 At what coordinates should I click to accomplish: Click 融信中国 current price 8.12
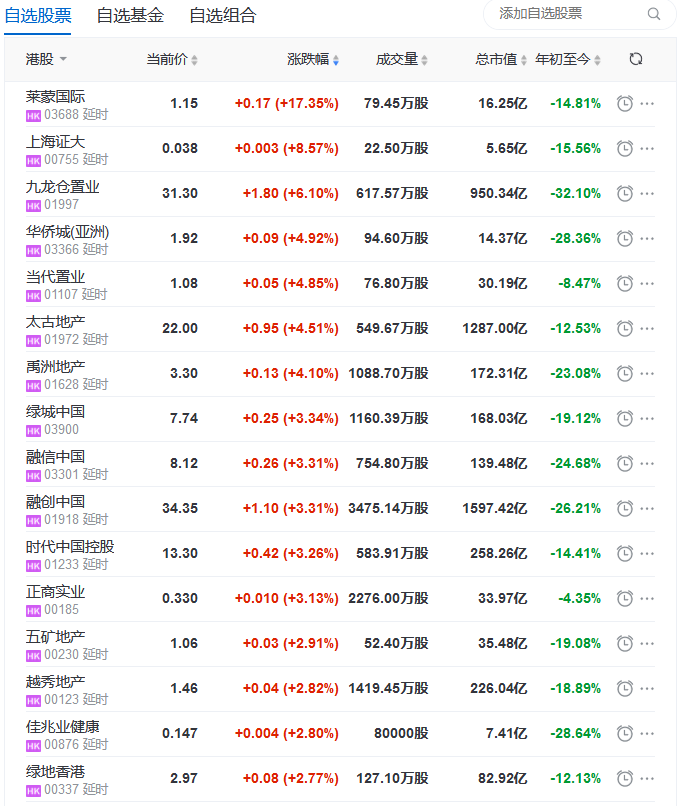(184, 464)
